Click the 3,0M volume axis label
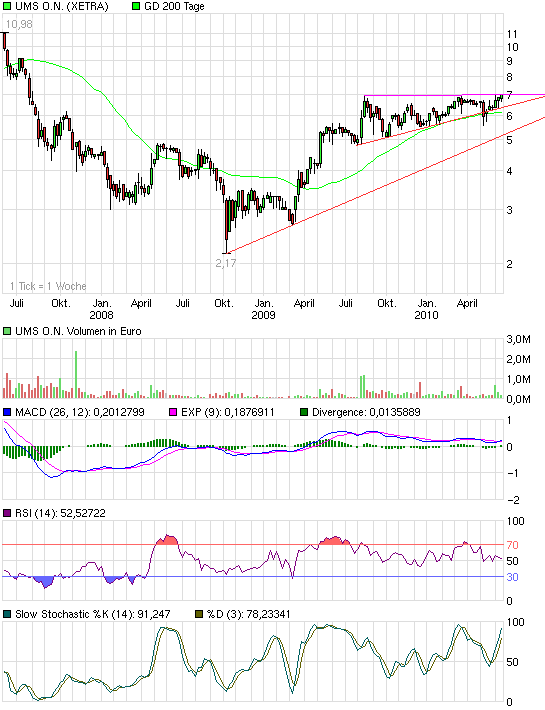The image size is (545, 710). point(518,339)
